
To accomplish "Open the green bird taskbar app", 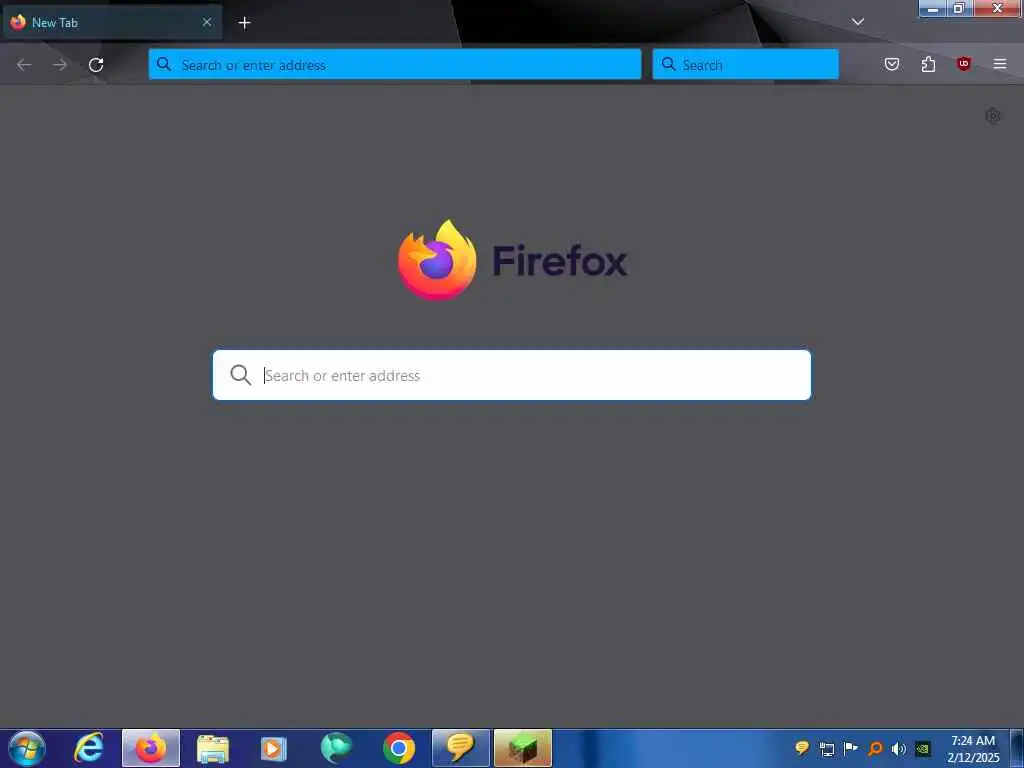I will (336, 748).
